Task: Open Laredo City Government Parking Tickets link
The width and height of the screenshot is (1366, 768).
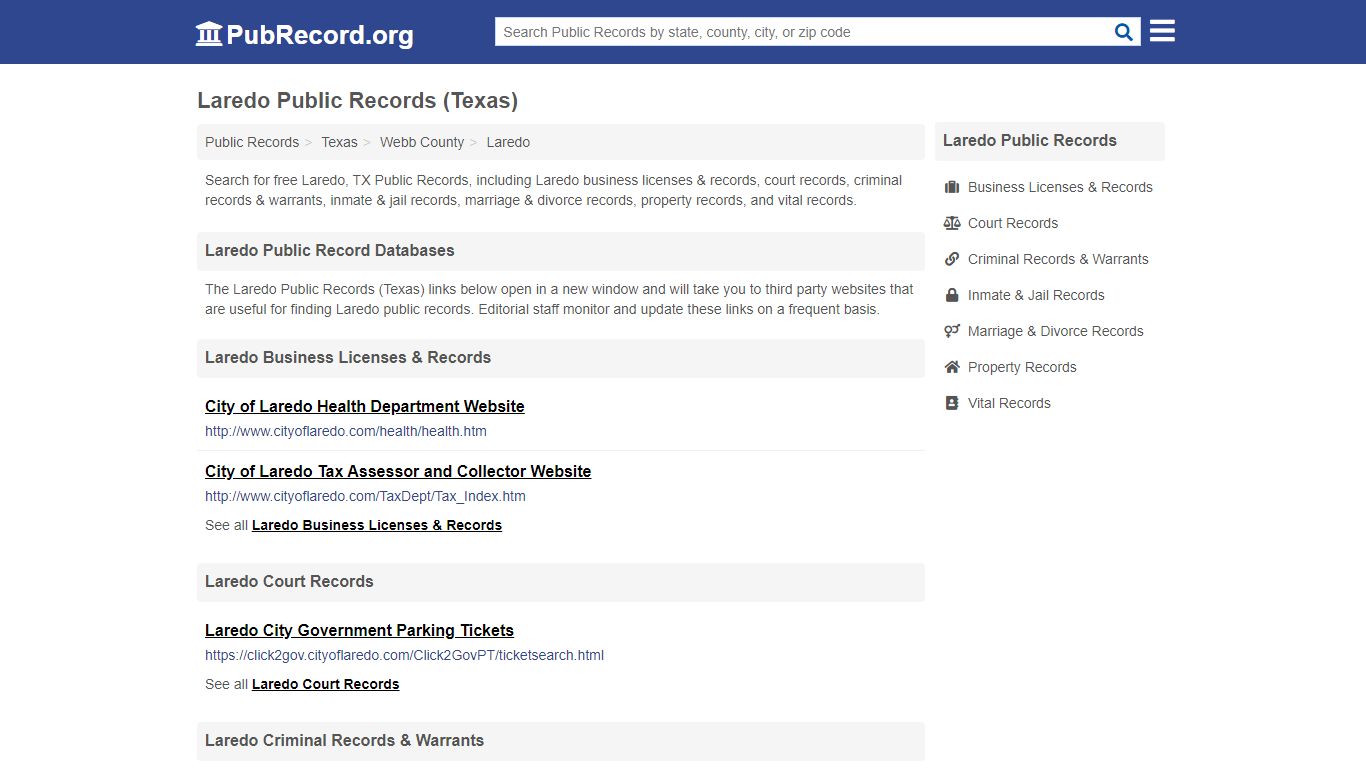Action: coord(359,630)
